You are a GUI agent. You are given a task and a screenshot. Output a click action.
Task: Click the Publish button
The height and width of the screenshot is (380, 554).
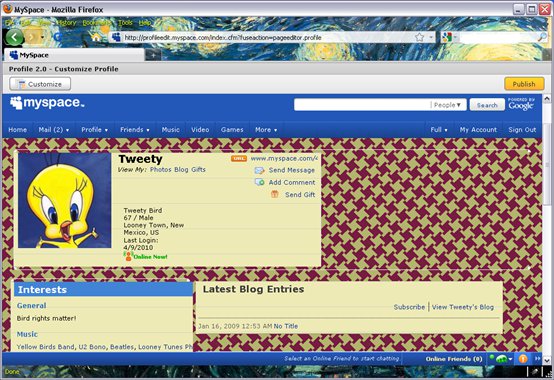[x=524, y=84]
